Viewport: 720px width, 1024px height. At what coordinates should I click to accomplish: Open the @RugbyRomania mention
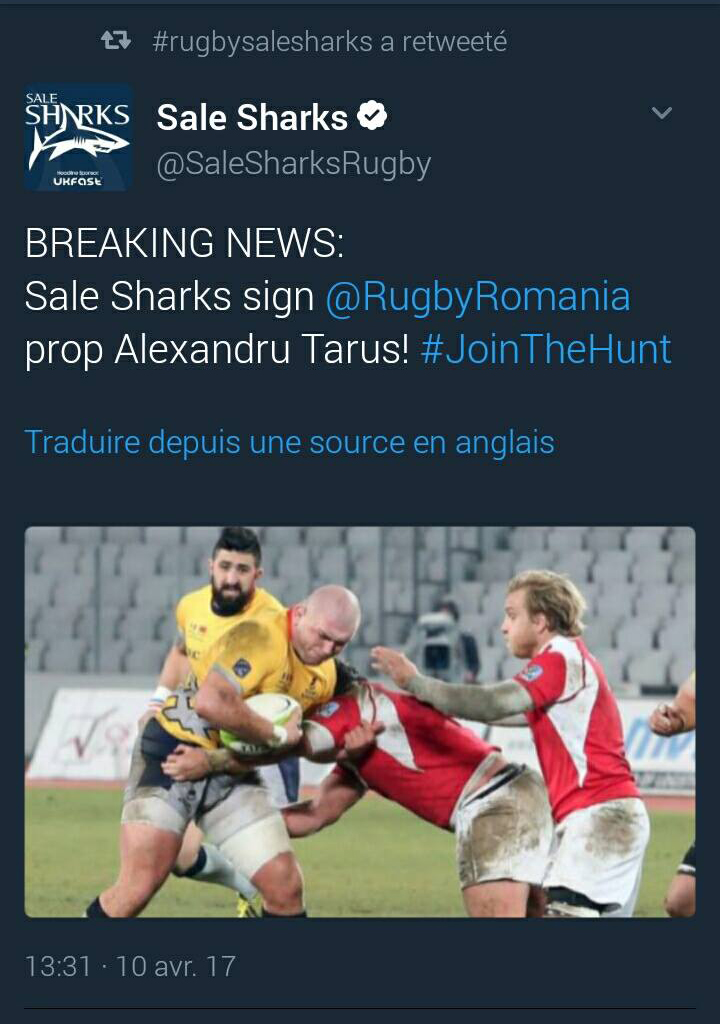point(478,296)
